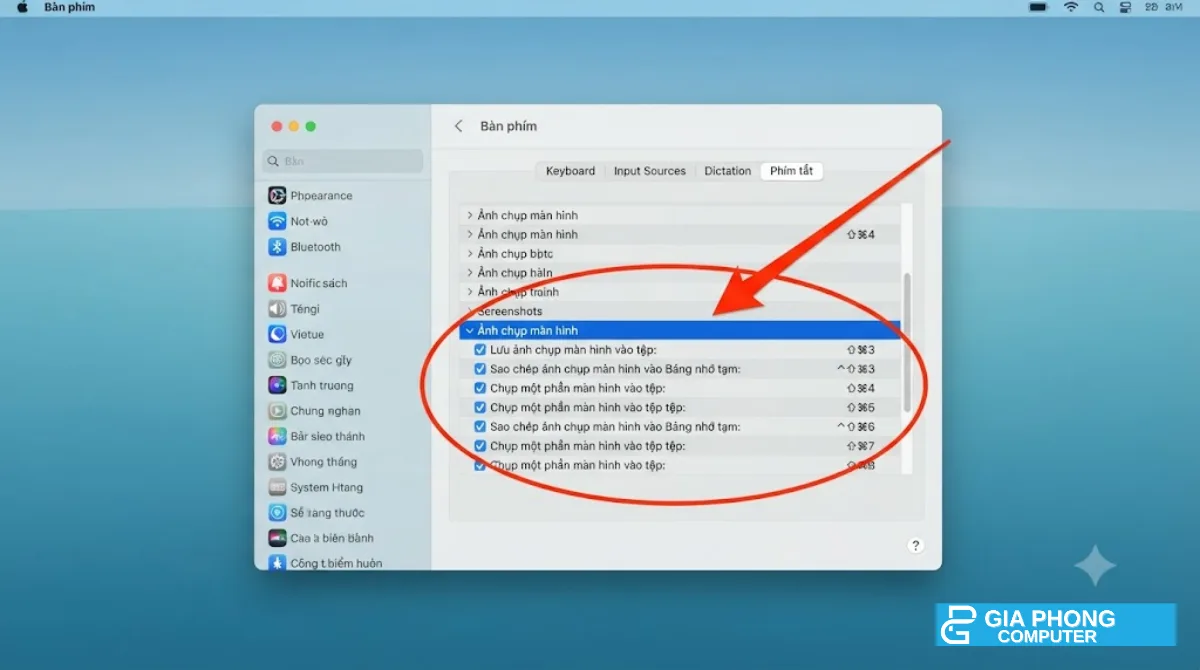Uncheck the Chụp một phần checkbox with ⇧⌘7

(480, 446)
